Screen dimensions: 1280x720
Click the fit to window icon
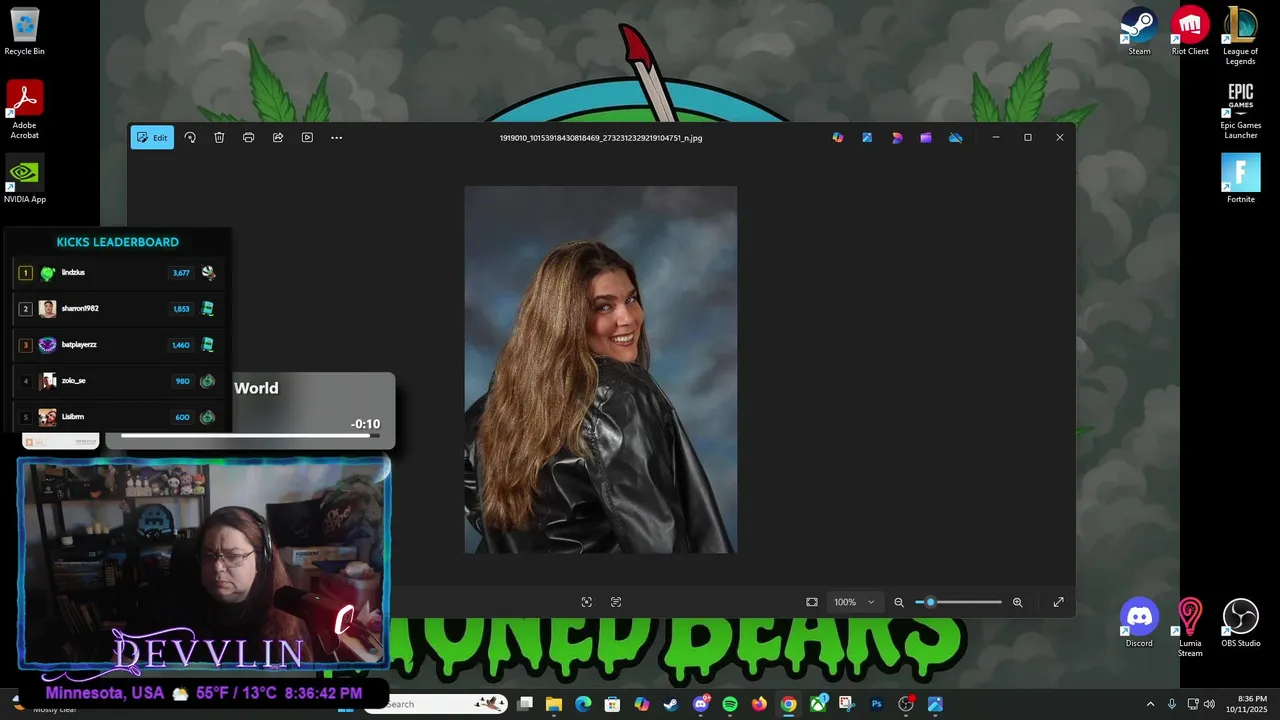click(812, 602)
